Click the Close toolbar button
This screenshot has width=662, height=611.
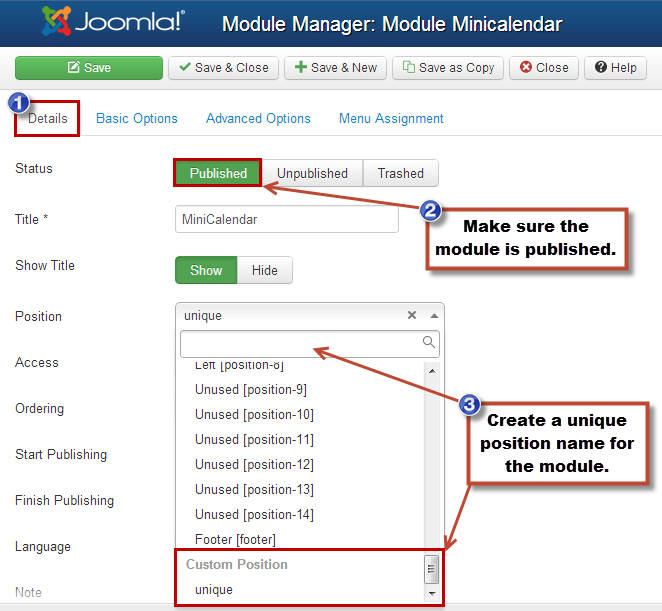(x=544, y=68)
